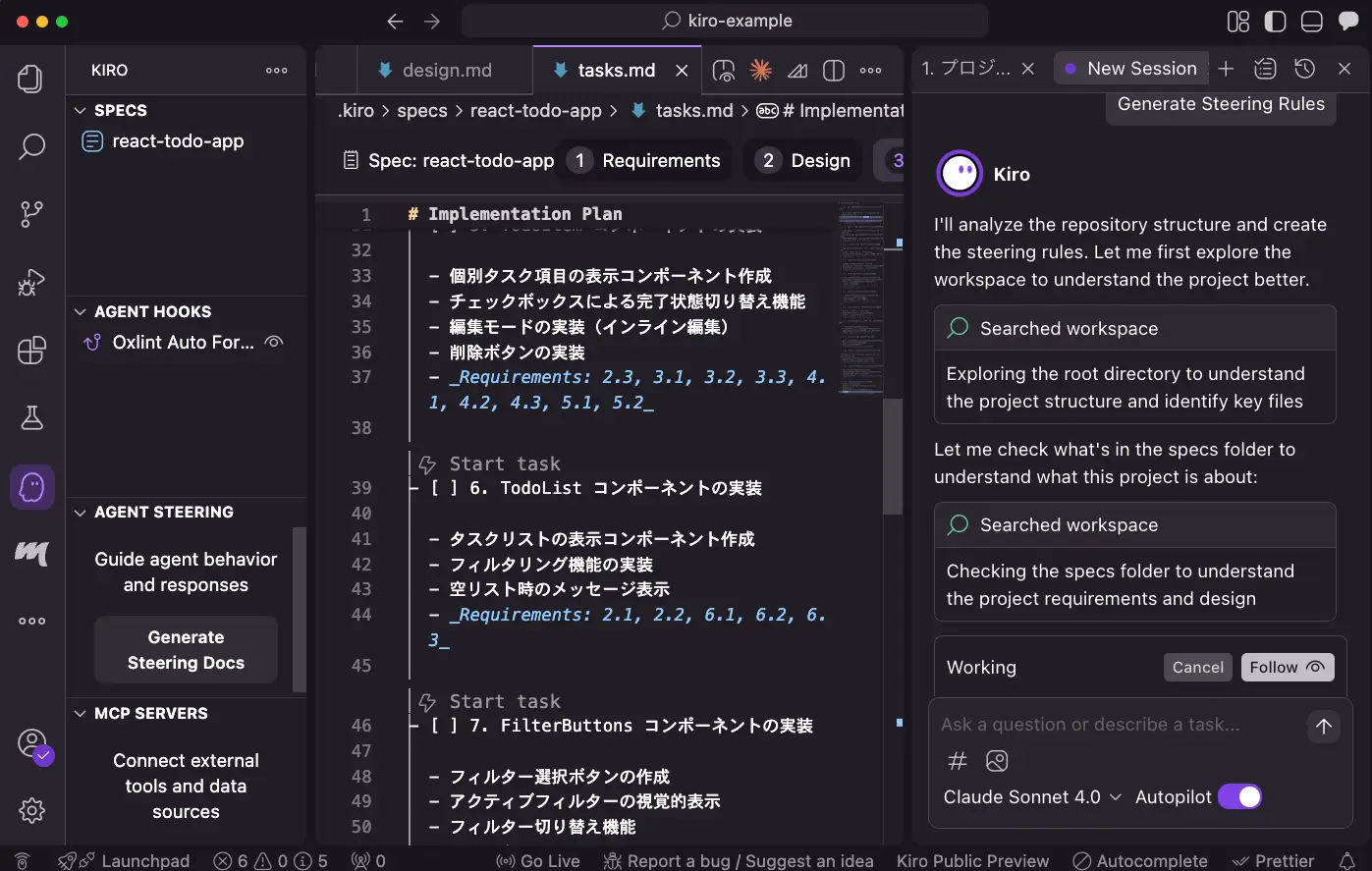
Task: Customize layout from title bar
Action: point(1238,21)
